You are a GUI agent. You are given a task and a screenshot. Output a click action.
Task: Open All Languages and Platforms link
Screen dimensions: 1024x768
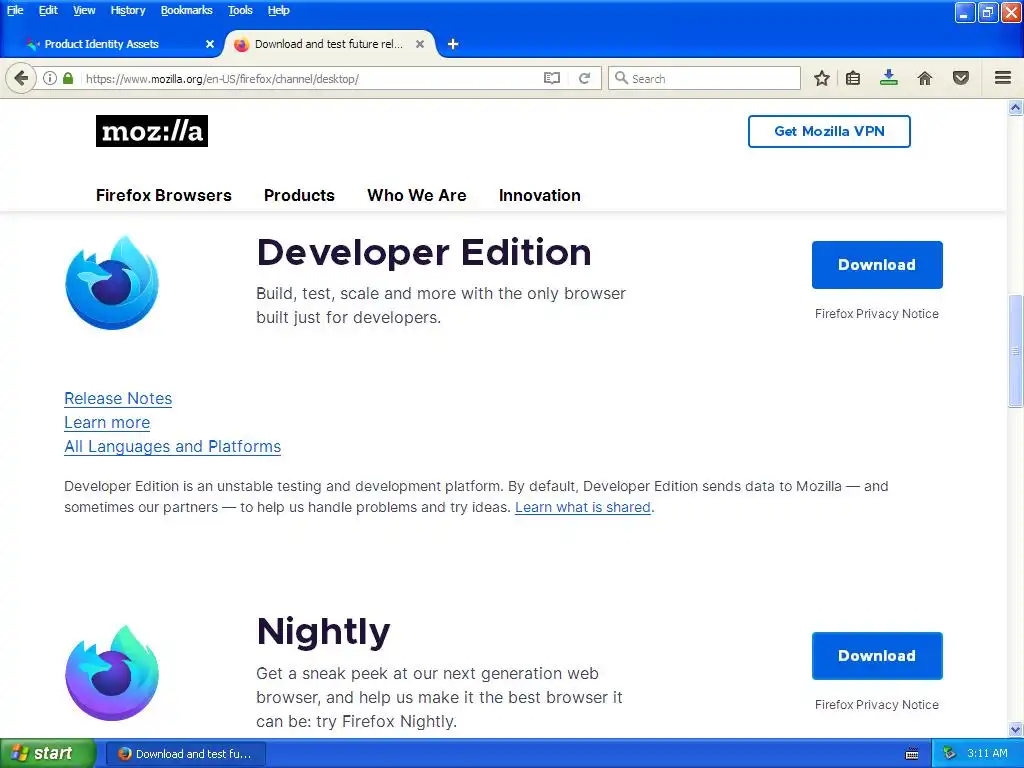[172, 447]
